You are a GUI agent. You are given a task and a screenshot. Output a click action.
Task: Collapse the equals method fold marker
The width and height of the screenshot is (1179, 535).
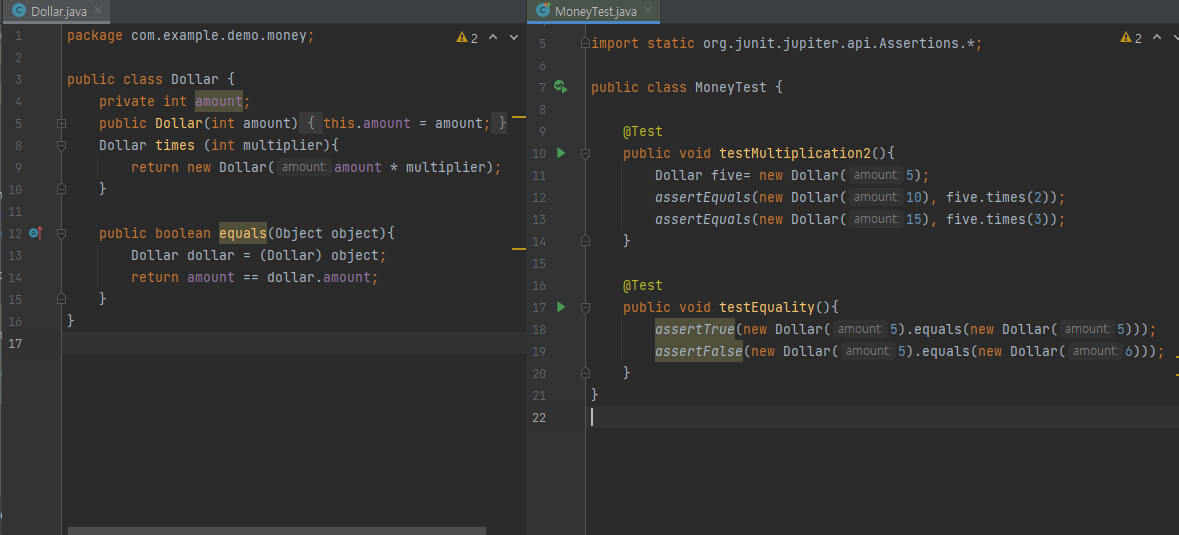click(x=62, y=234)
